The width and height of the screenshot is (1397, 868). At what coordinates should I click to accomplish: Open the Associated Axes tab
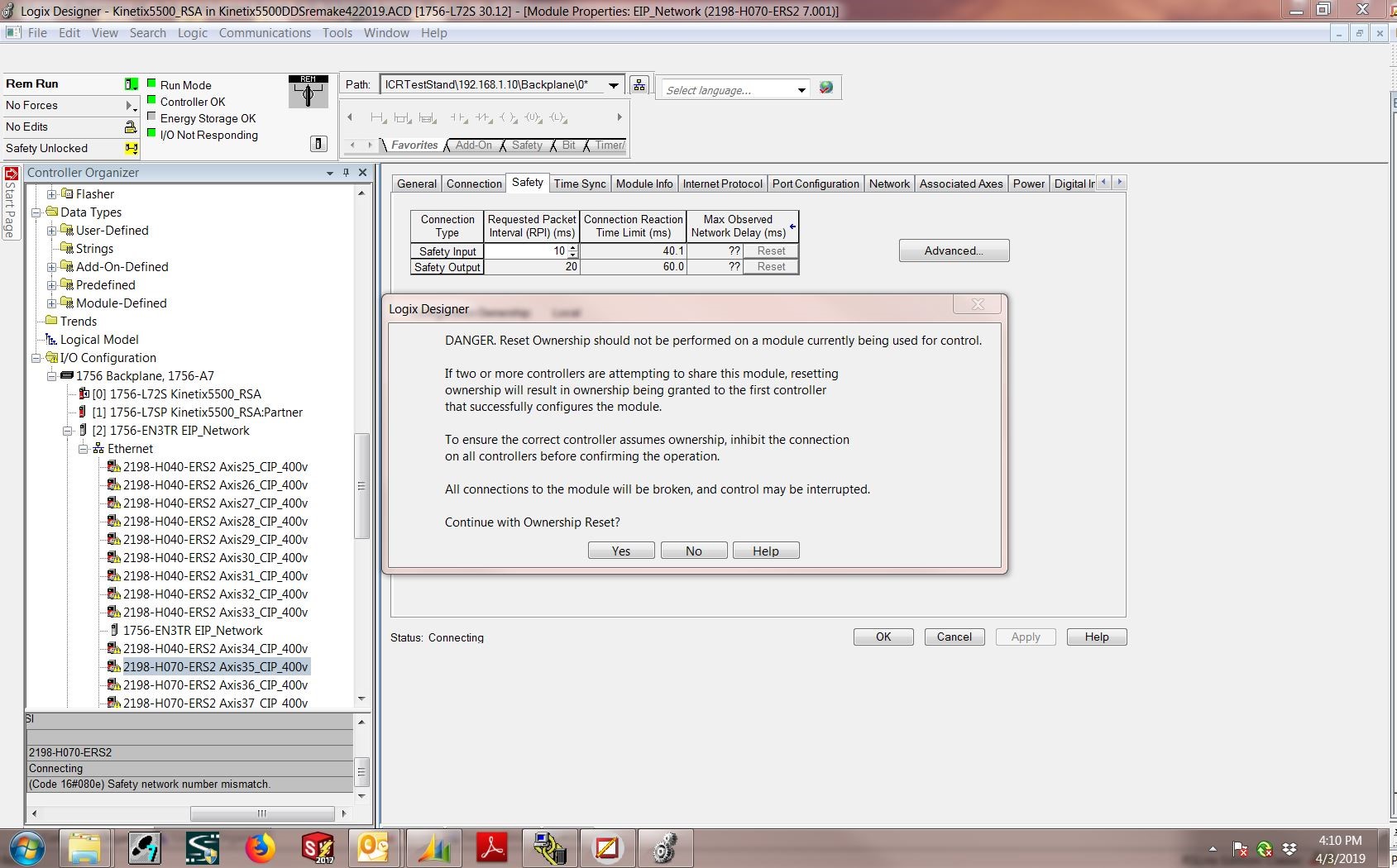(x=961, y=184)
